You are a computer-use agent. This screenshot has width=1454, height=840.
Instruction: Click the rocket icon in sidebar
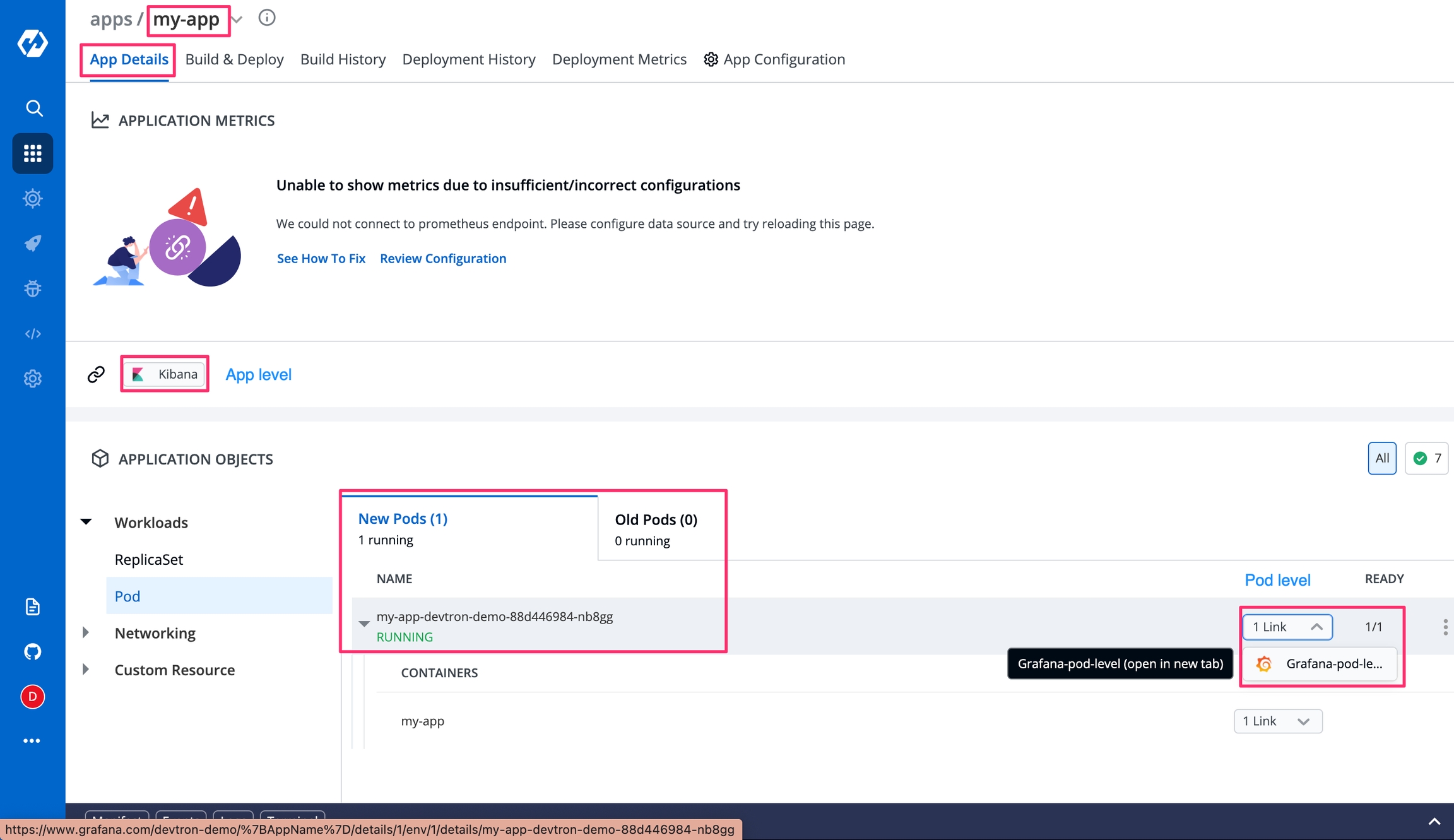pos(32,243)
